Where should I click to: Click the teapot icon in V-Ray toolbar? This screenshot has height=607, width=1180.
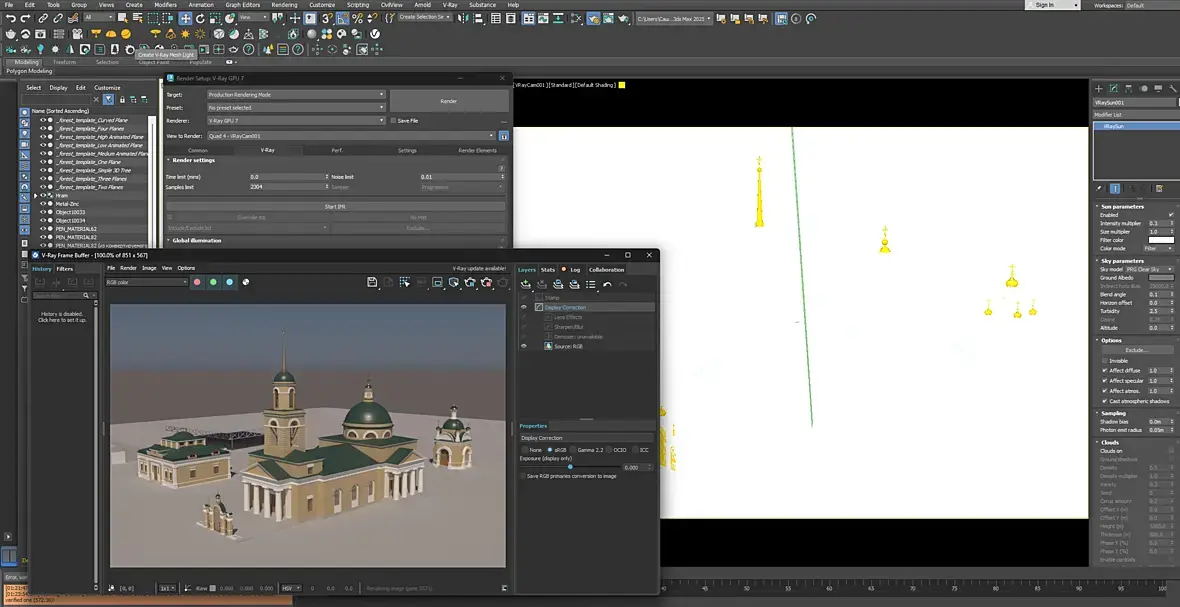pyautogui.click(x=11, y=34)
